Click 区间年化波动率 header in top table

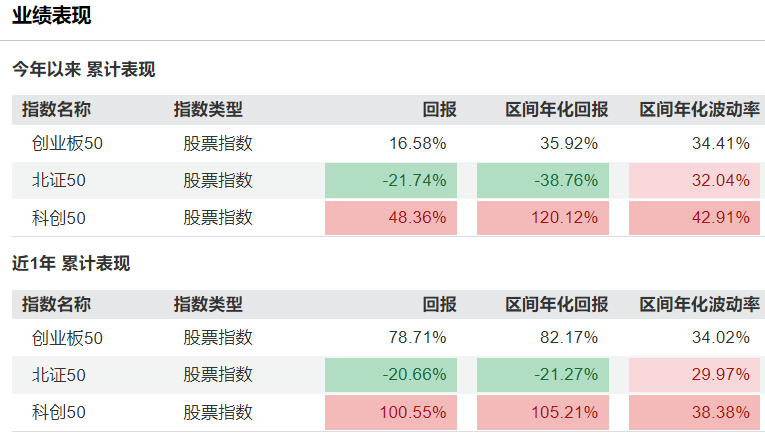[x=700, y=109]
